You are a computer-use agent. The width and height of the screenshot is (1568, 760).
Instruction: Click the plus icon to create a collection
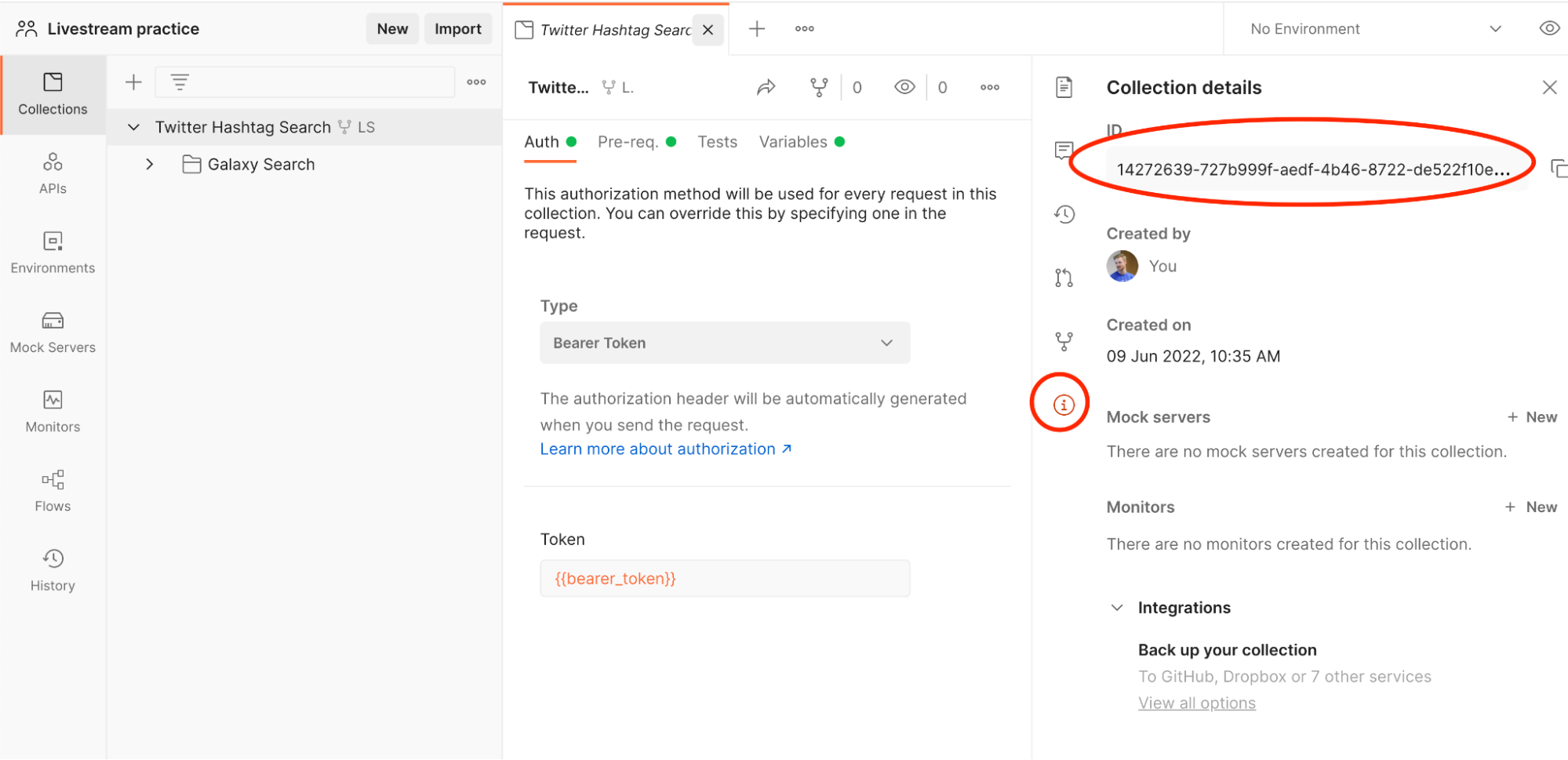134,82
